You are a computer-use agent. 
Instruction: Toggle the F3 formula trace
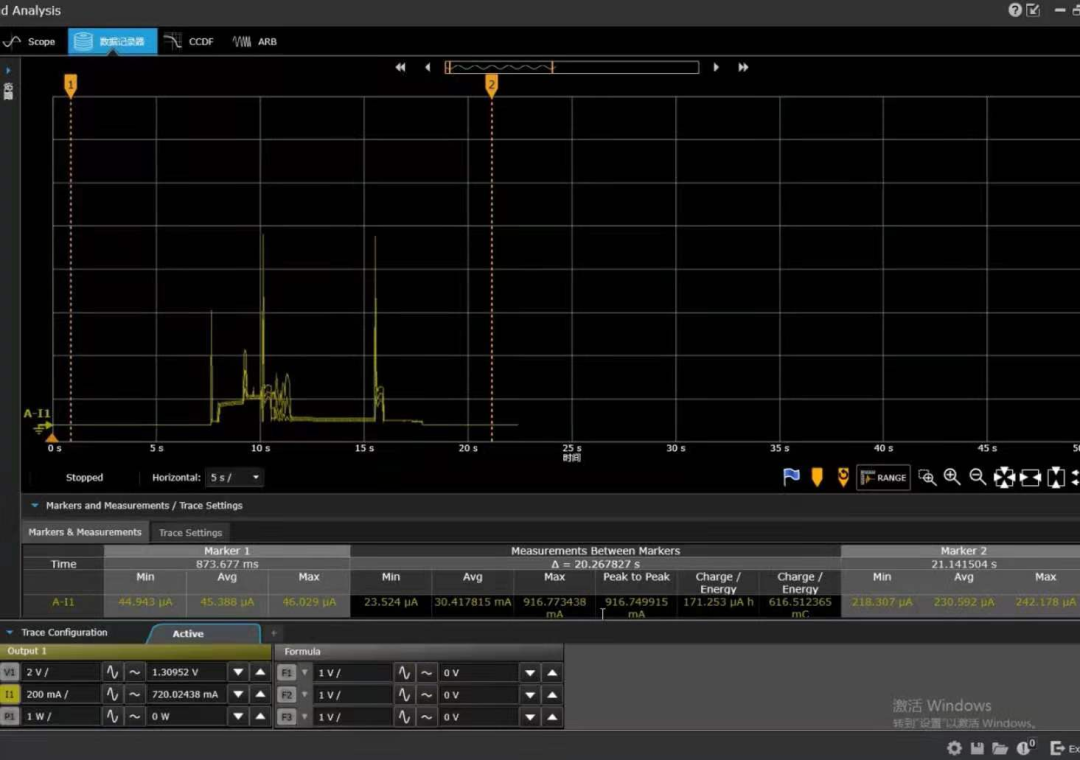coord(287,717)
